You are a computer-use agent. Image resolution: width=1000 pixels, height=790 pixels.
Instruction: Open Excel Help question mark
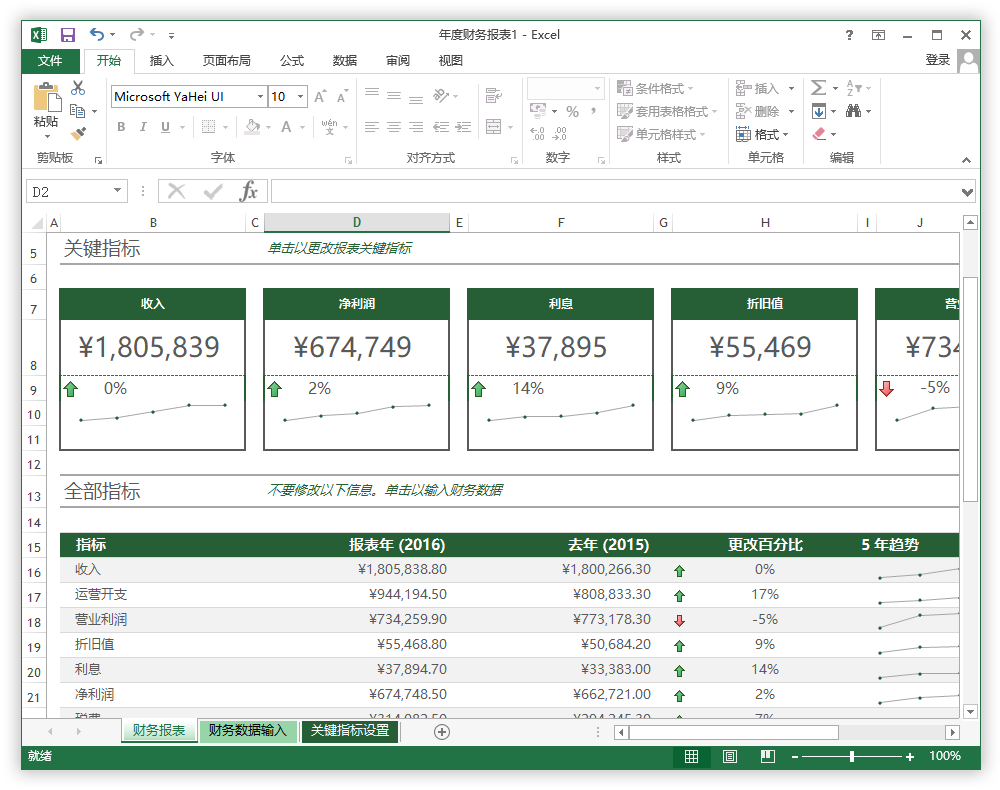[x=849, y=35]
